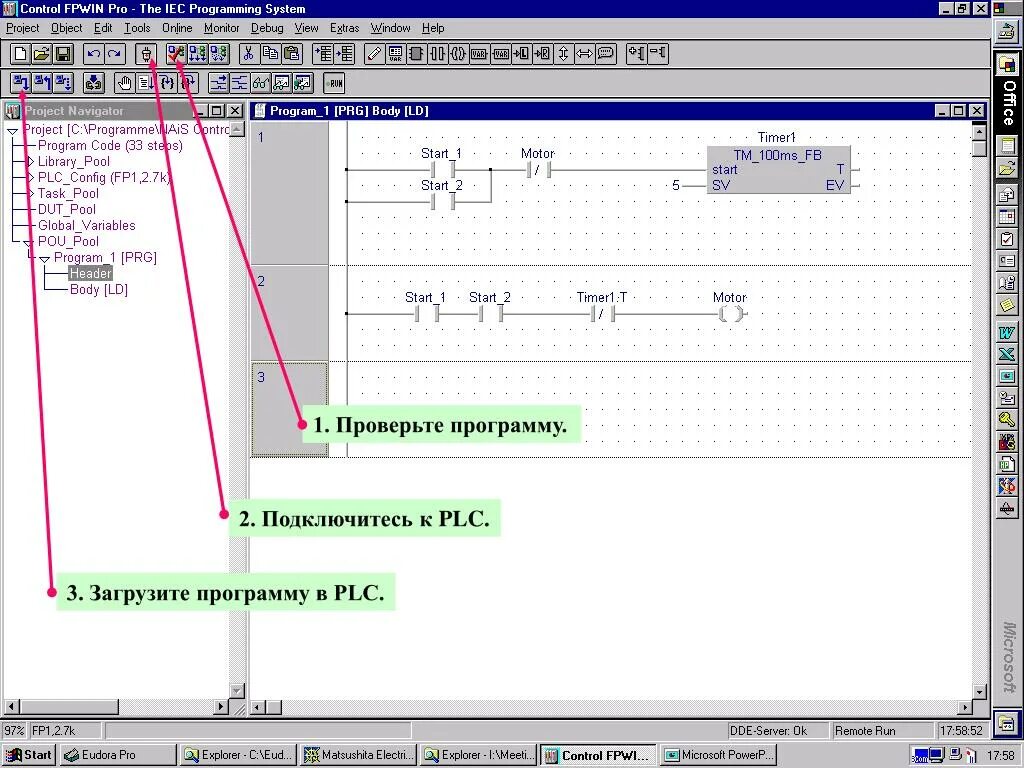
Task: Click network 1 number cell
Action: click(x=289, y=193)
